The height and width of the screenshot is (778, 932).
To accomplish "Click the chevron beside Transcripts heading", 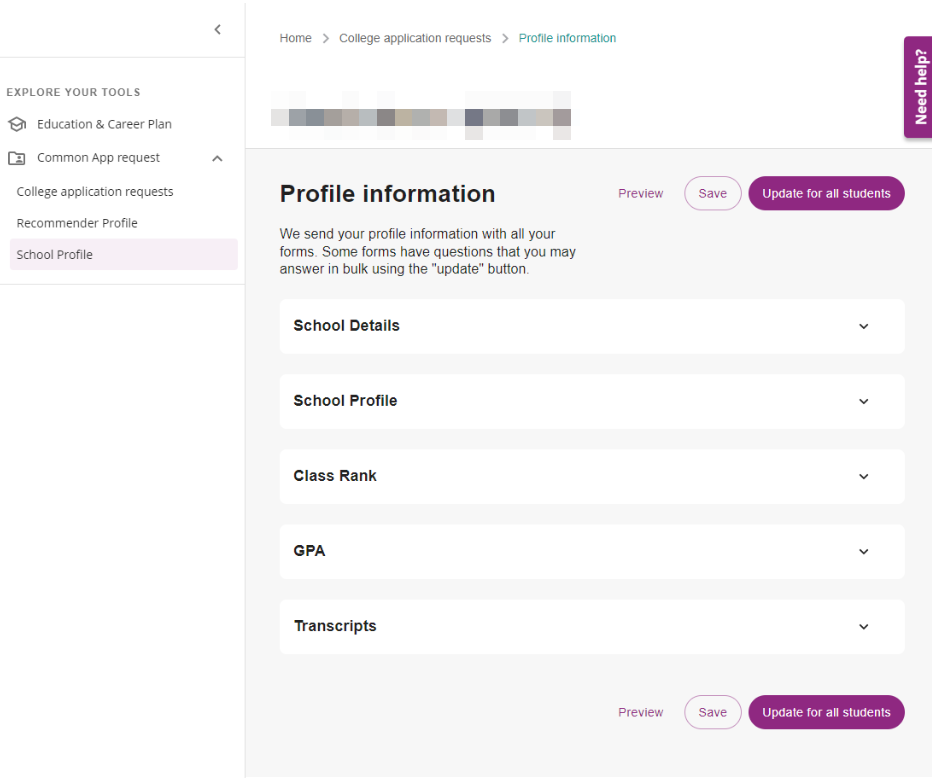I will click(863, 626).
